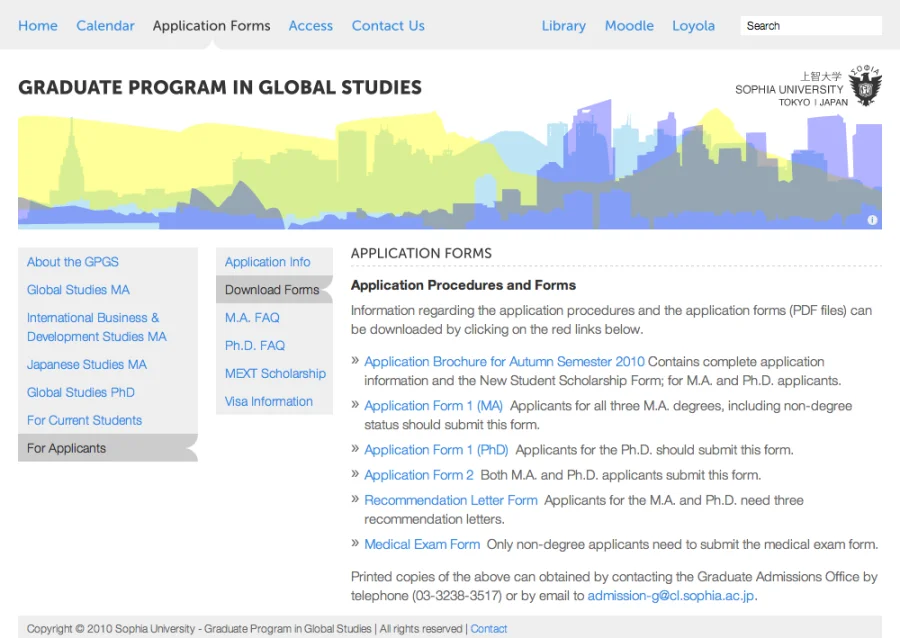
Task: Switch to the Application Info submenu tab
Action: pos(267,262)
